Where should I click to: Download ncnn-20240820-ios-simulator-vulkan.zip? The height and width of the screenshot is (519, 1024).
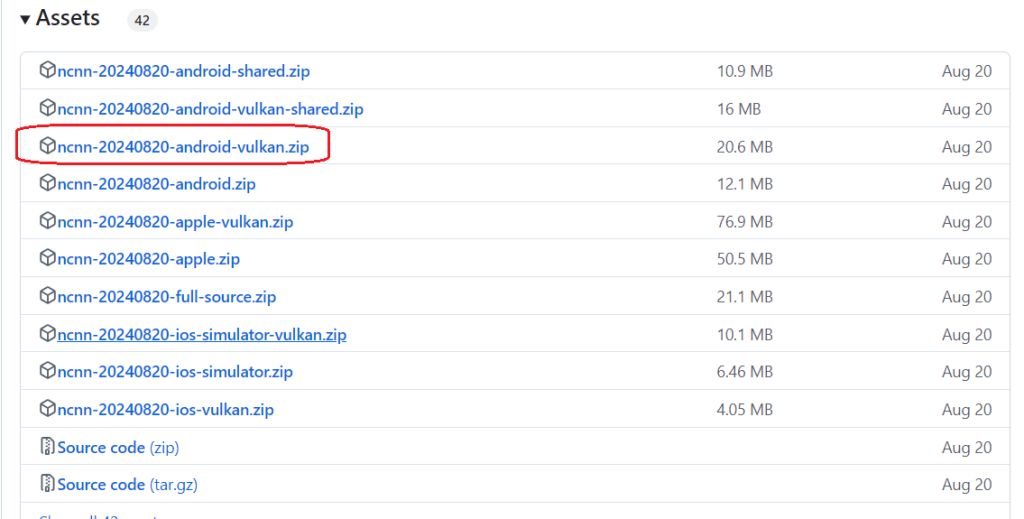(x=202, y=334)
